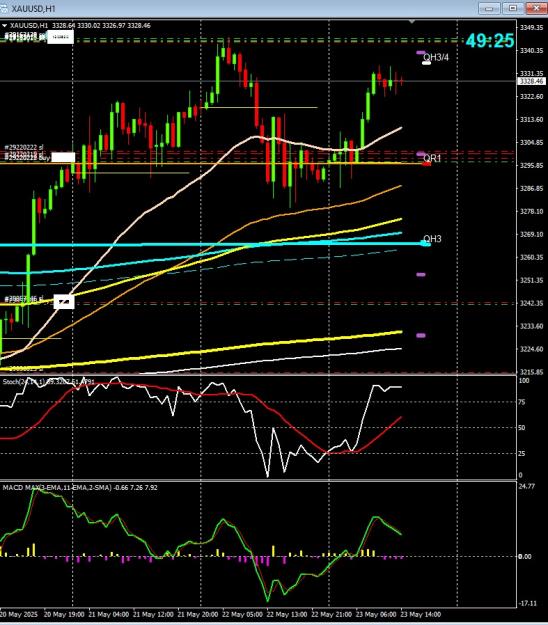
Task: Click the white box at top-left order labels
Action: 61,37
